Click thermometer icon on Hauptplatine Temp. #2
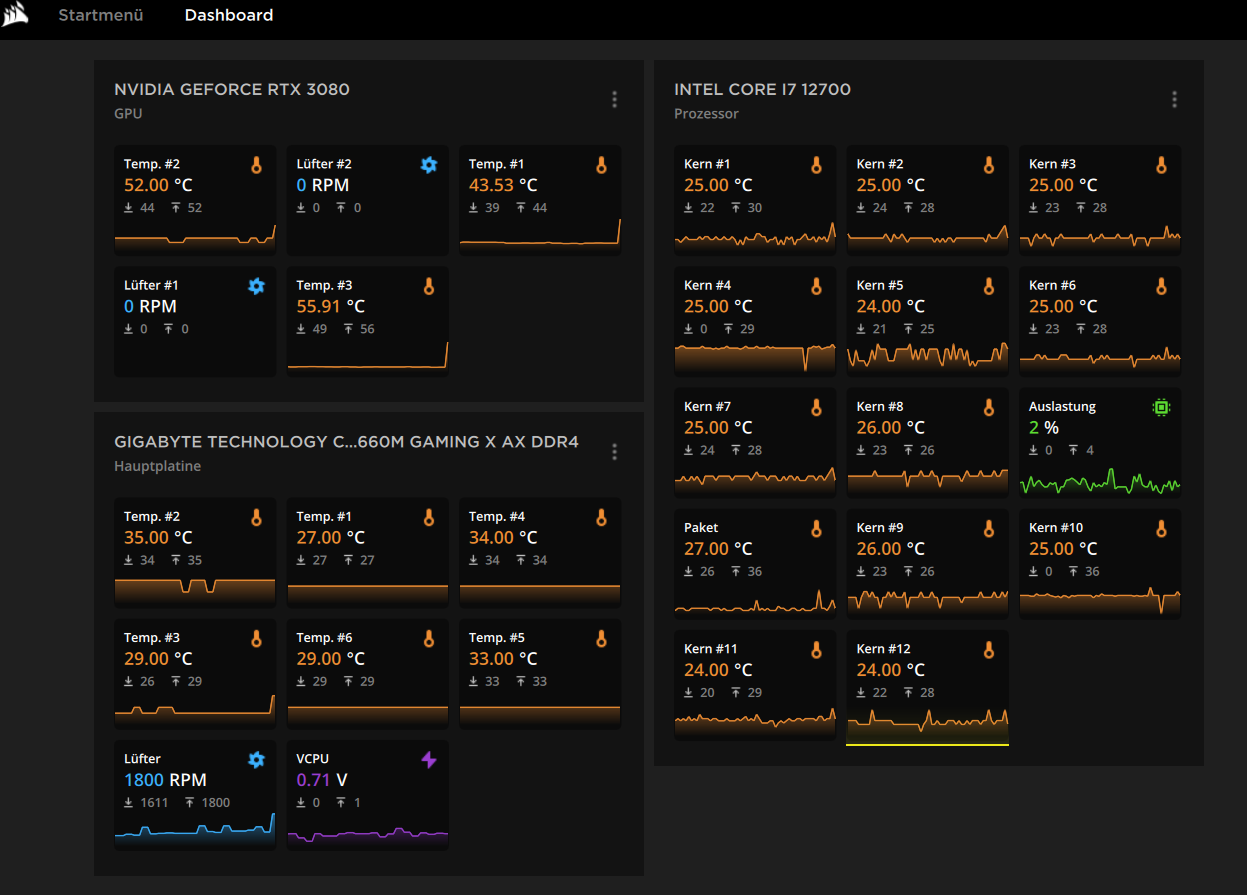1247x895 pixels. pos(256,517)
